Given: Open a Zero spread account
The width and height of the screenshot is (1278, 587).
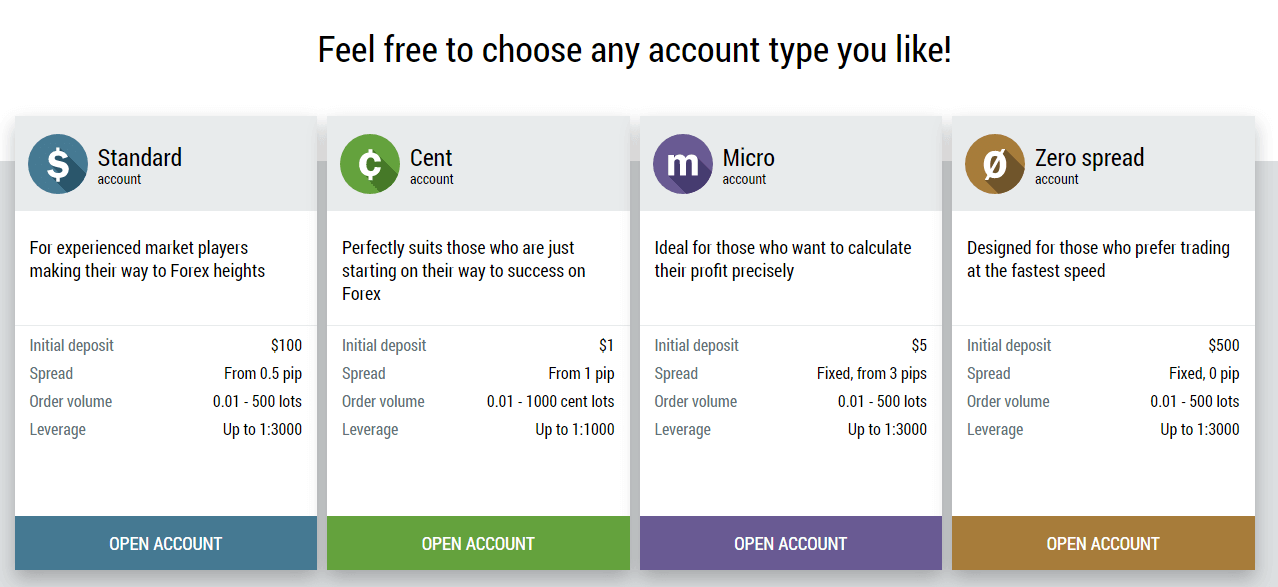Looking at the screenshot, I should 1103,543.
